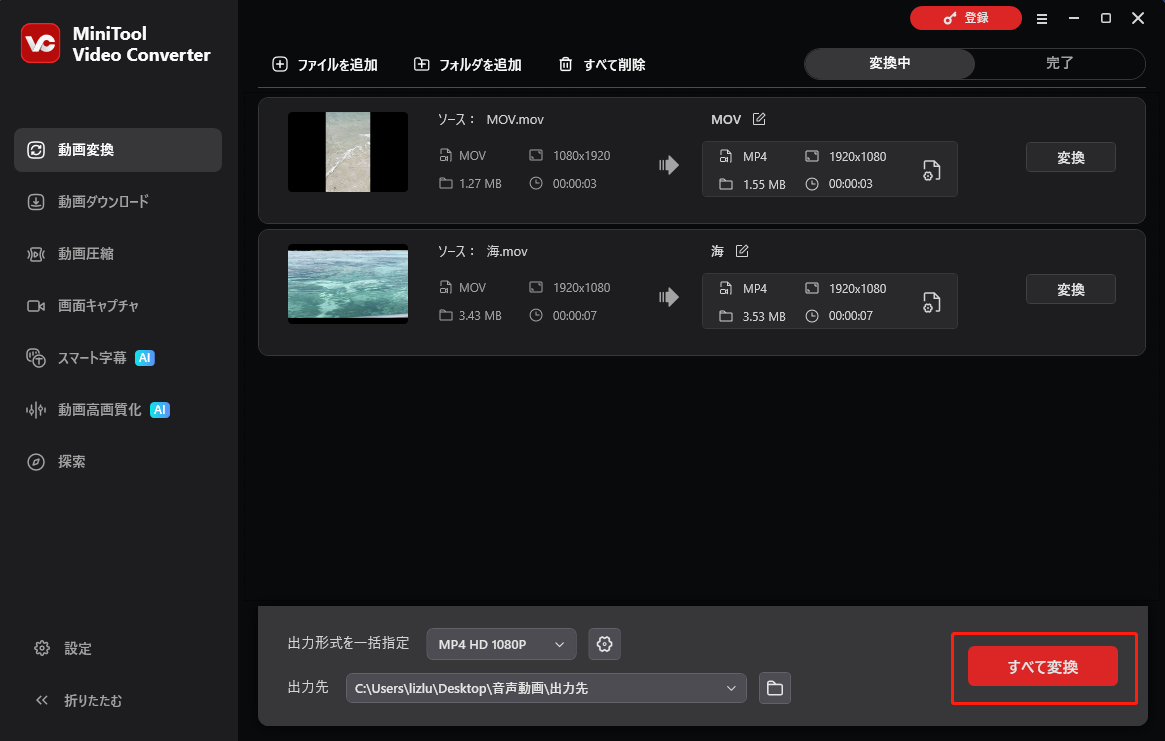Click the source name MOV.mov text
This screenshot has width=1165, height=741.
[515, 120]
